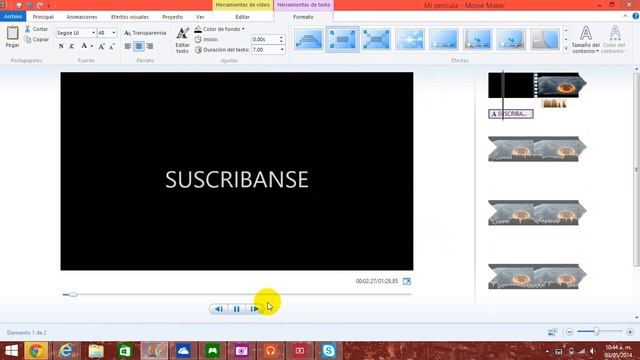Expand the text effects gallery
Screen dimensions: 640x360
click(566, 48)
